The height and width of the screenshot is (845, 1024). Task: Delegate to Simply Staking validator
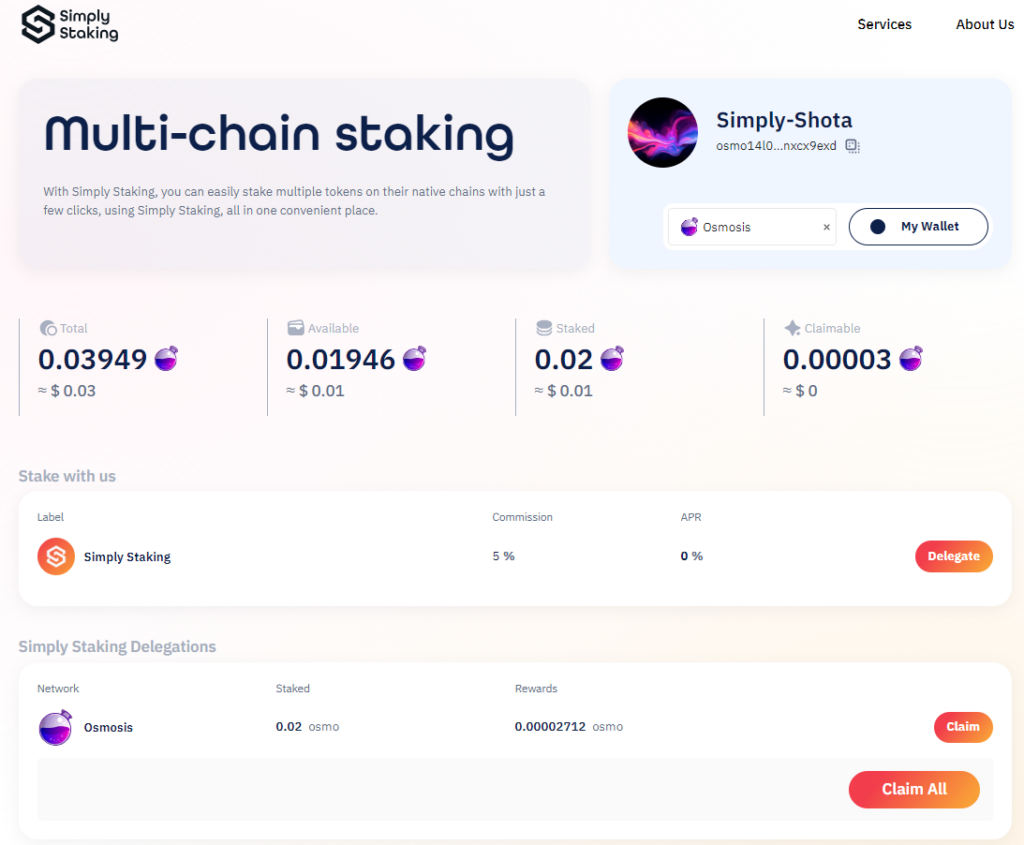click(x=953, y=556)
